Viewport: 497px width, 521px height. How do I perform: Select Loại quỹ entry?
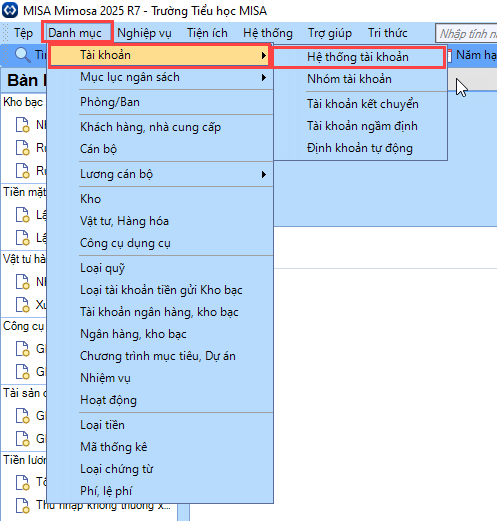tap(159, 268)
